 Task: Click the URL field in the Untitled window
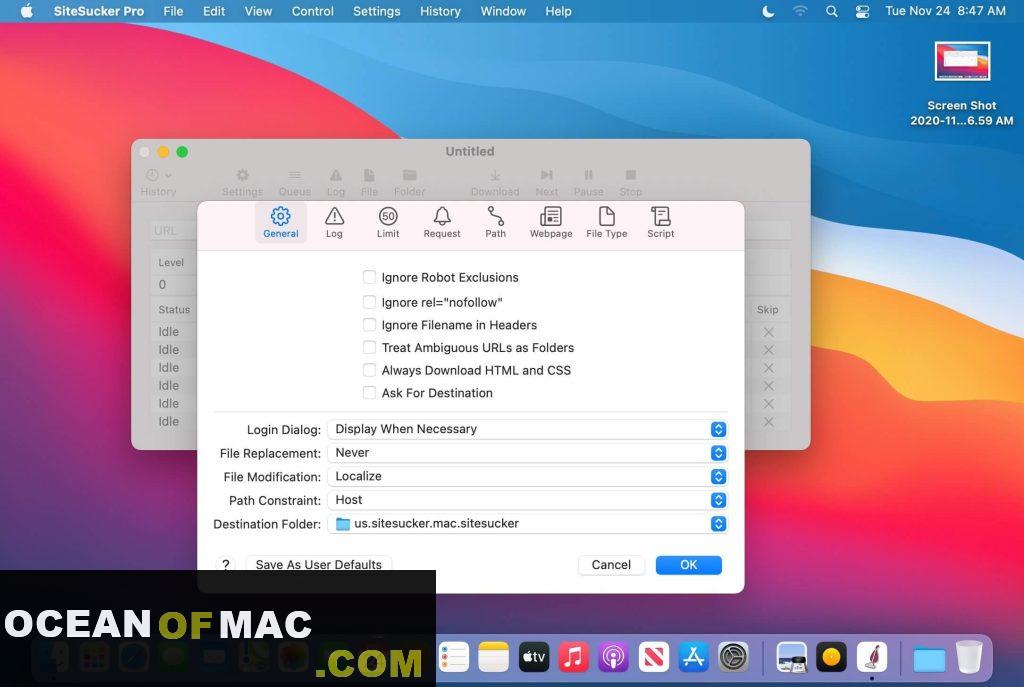click(173, 231)
